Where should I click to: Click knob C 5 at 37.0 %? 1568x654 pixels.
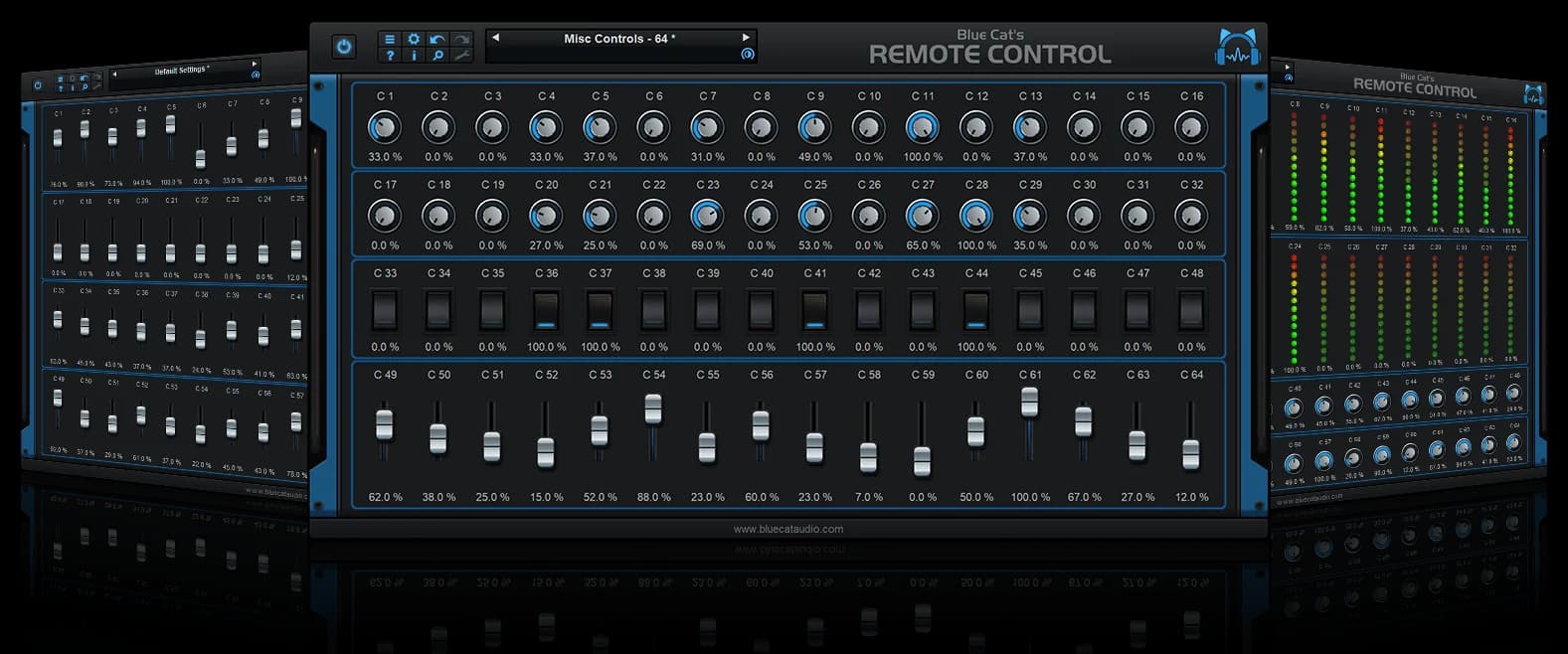pyautogui.click(x=600, y=127)
